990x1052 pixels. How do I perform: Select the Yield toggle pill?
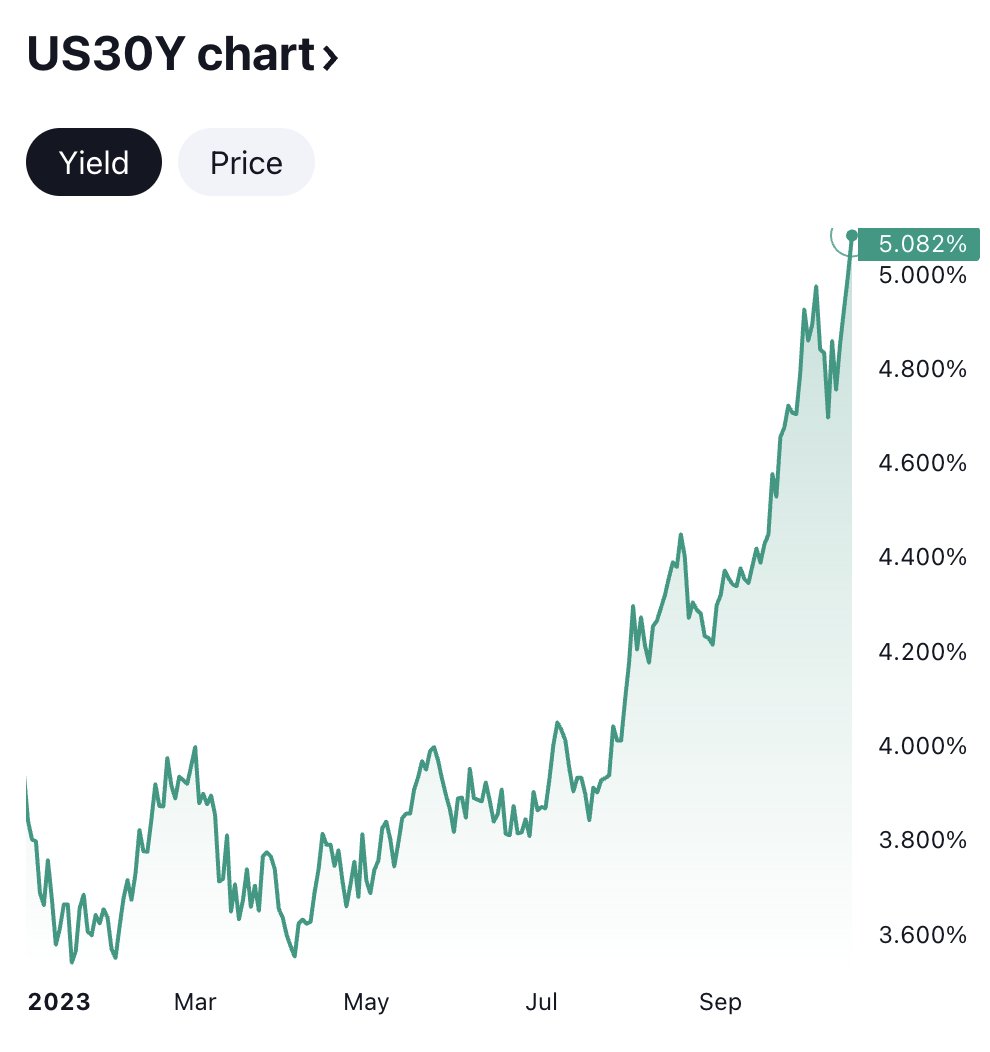coord(94,162)
